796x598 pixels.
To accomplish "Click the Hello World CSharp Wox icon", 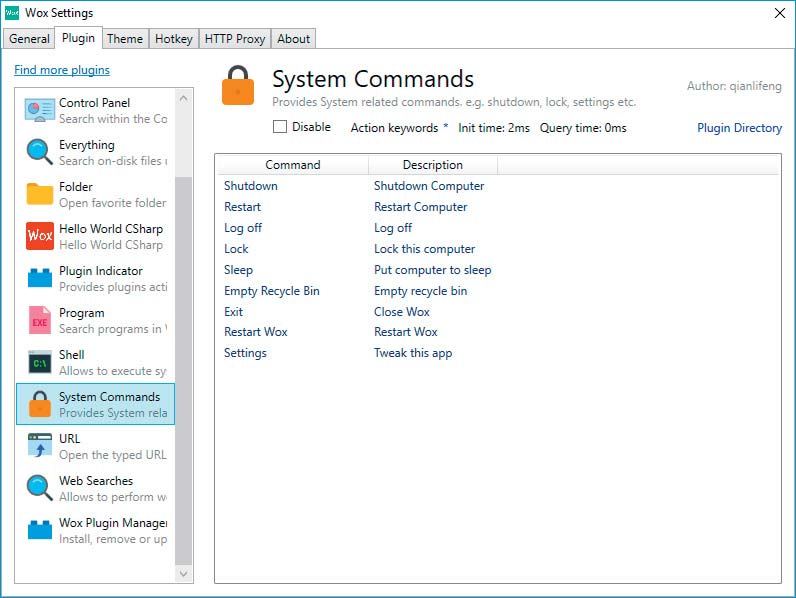I will [40, 236].
